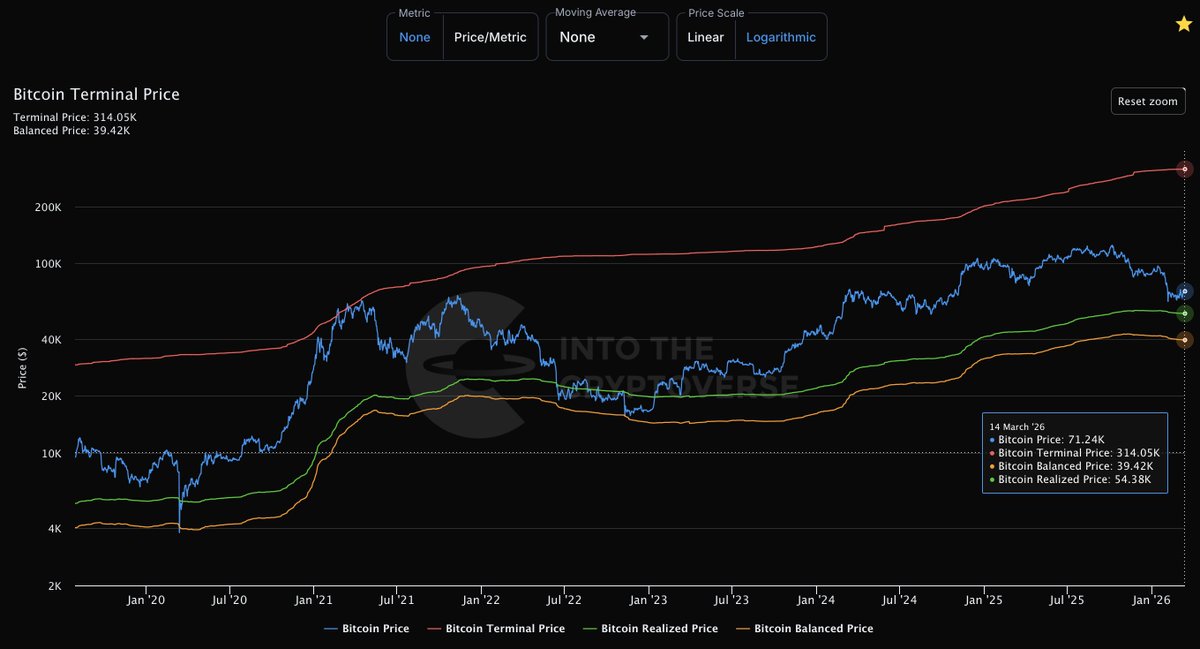
Task: Click the Jul '21 x-axis label
Action: (x=397, y=601)
